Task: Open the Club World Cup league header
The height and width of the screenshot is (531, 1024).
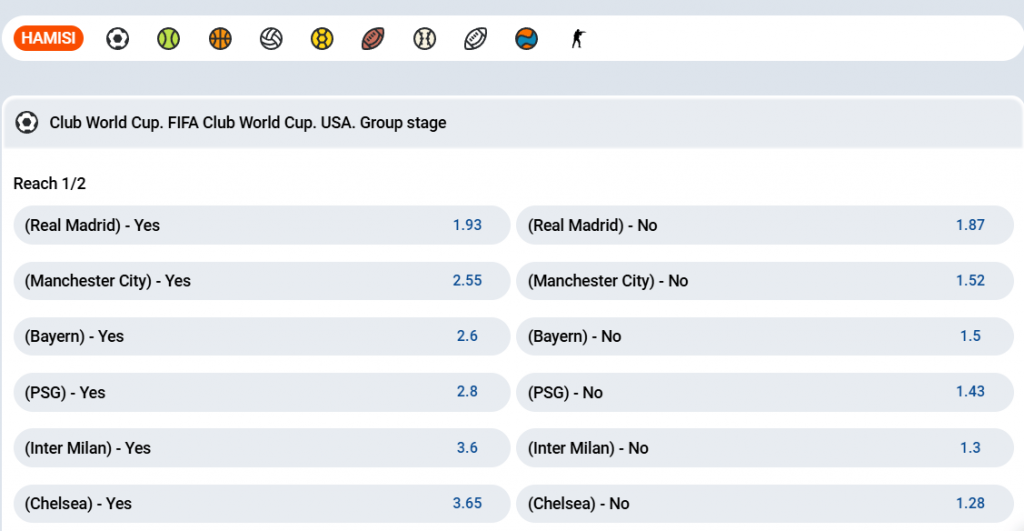Action: (513, 123)
